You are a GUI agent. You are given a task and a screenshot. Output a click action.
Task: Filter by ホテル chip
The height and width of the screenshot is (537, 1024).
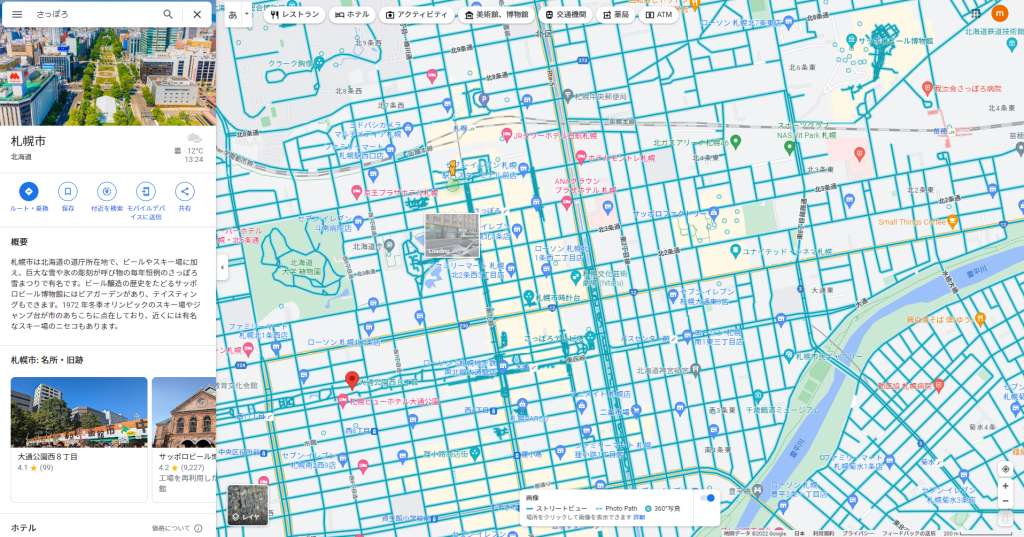click(x=353, y=14)
